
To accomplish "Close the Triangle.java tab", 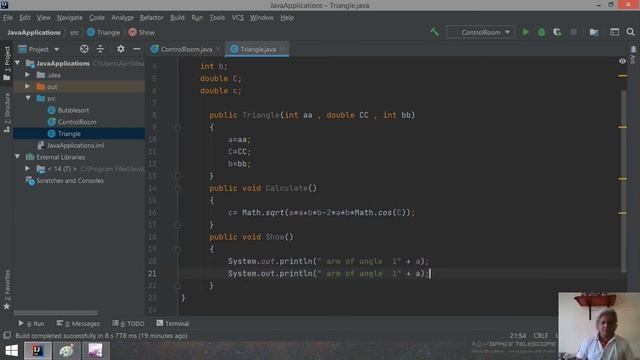I will pyautogui.click(x=282, y=49).
